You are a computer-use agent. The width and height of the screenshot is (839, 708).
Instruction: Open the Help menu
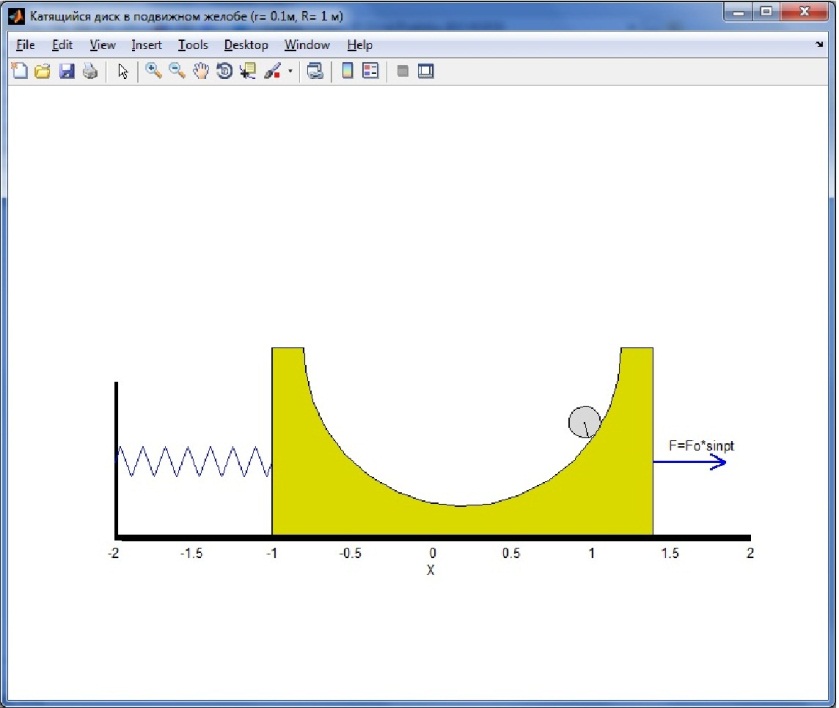pos(360,45)
